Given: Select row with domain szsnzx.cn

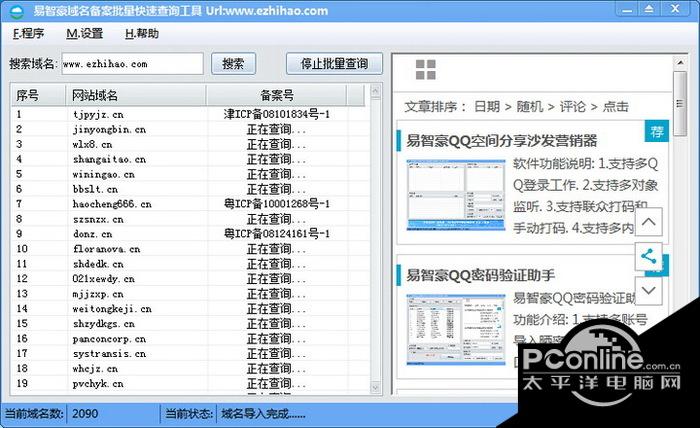Looking at the screenshot, I should pyautogui.click(x=190, y=219).
